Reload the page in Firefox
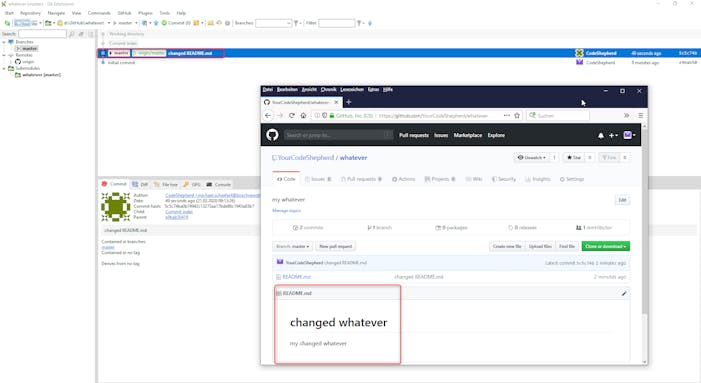Screen dimensions: 701x383 [291, 115]
